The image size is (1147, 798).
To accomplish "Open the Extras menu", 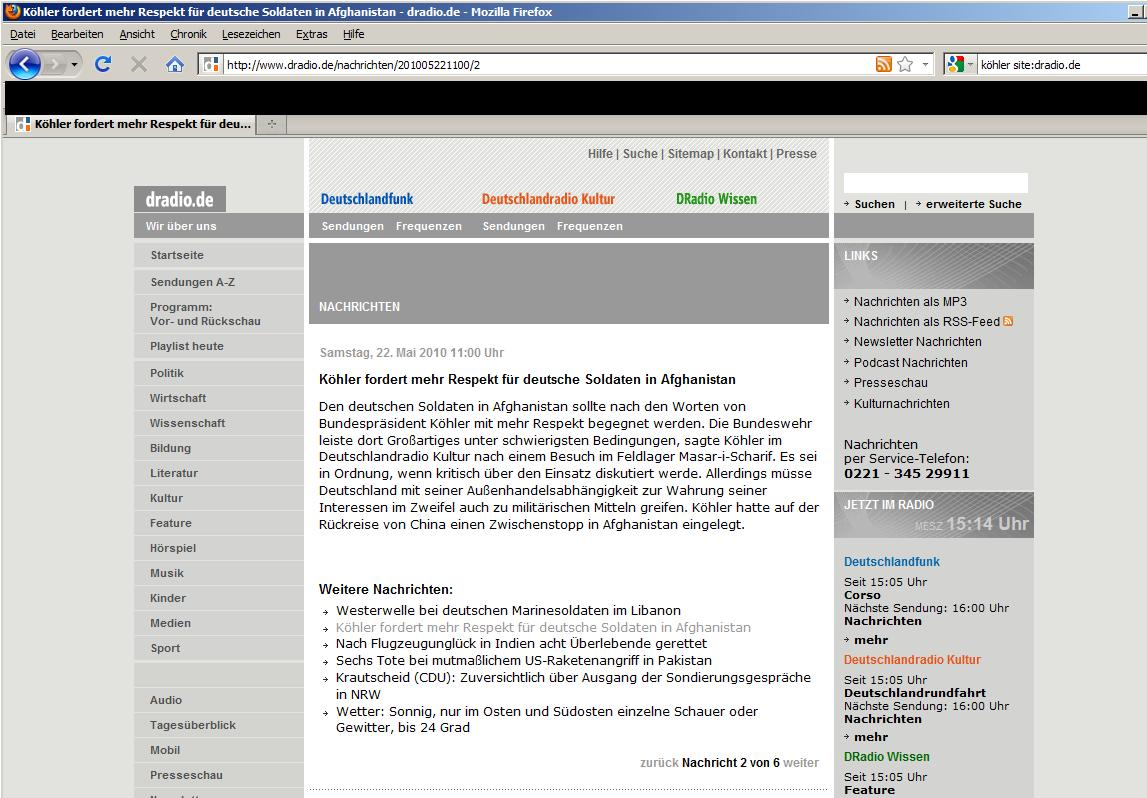I will point(312,34).
